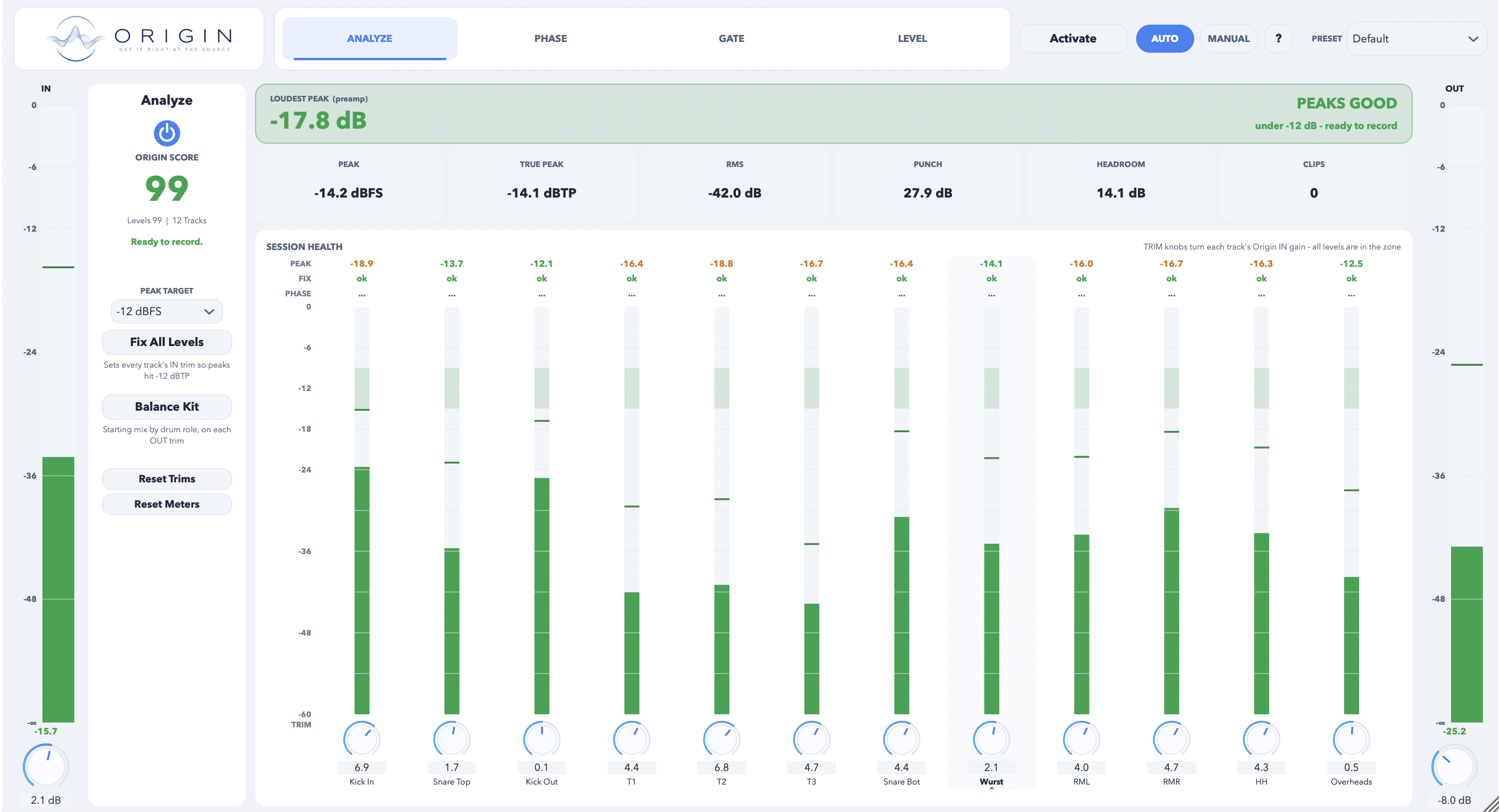Click the input gain knob showing 2.1 dB
This screenshot has height=812, width=1500.
click(46, 769)
